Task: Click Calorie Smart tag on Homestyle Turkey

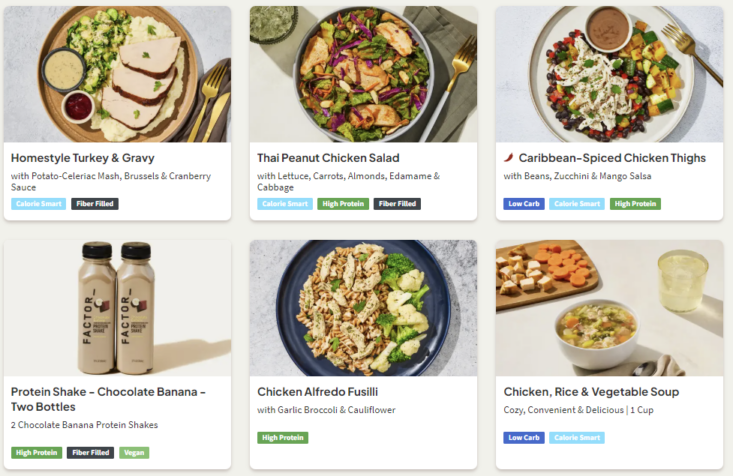Action: point(39,204)
